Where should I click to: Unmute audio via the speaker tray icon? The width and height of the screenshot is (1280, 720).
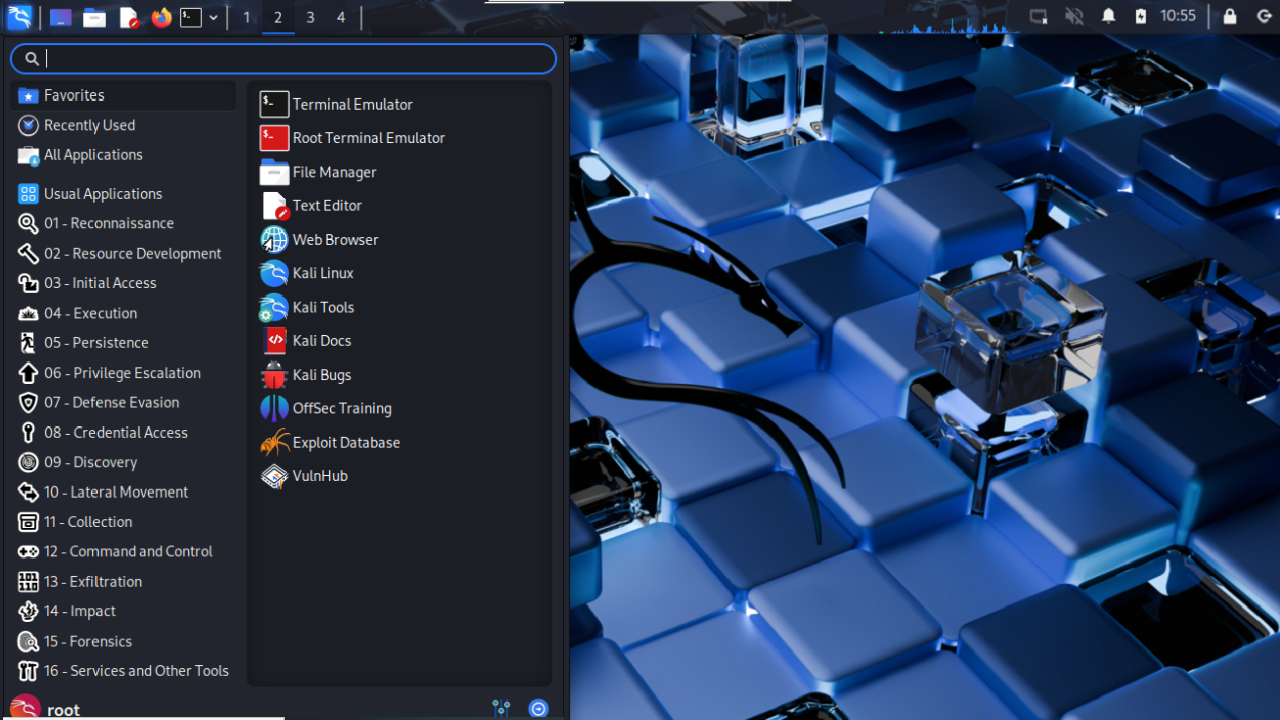(x=1071, y=16)
